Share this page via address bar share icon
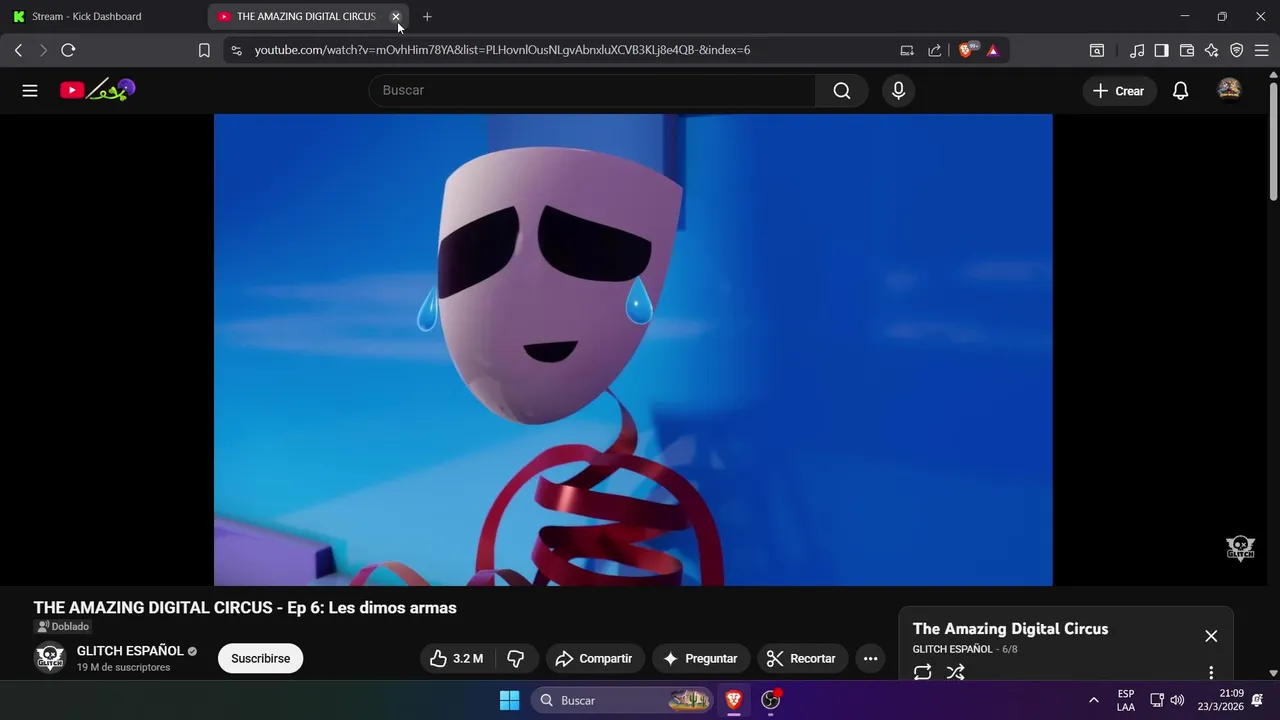The width and height of the screenshot is (1280, 720). (935, 50)
